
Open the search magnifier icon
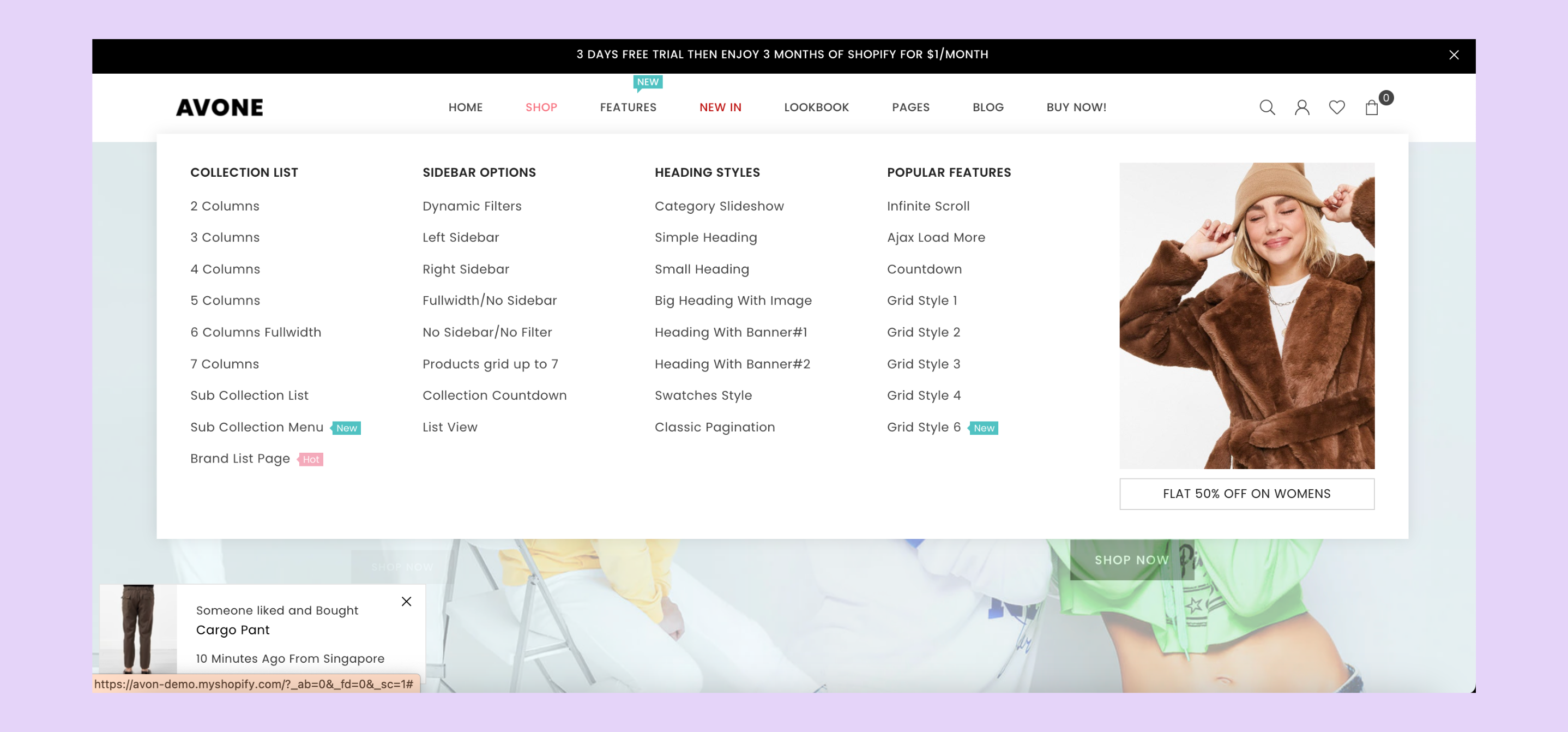point(1267,108)
